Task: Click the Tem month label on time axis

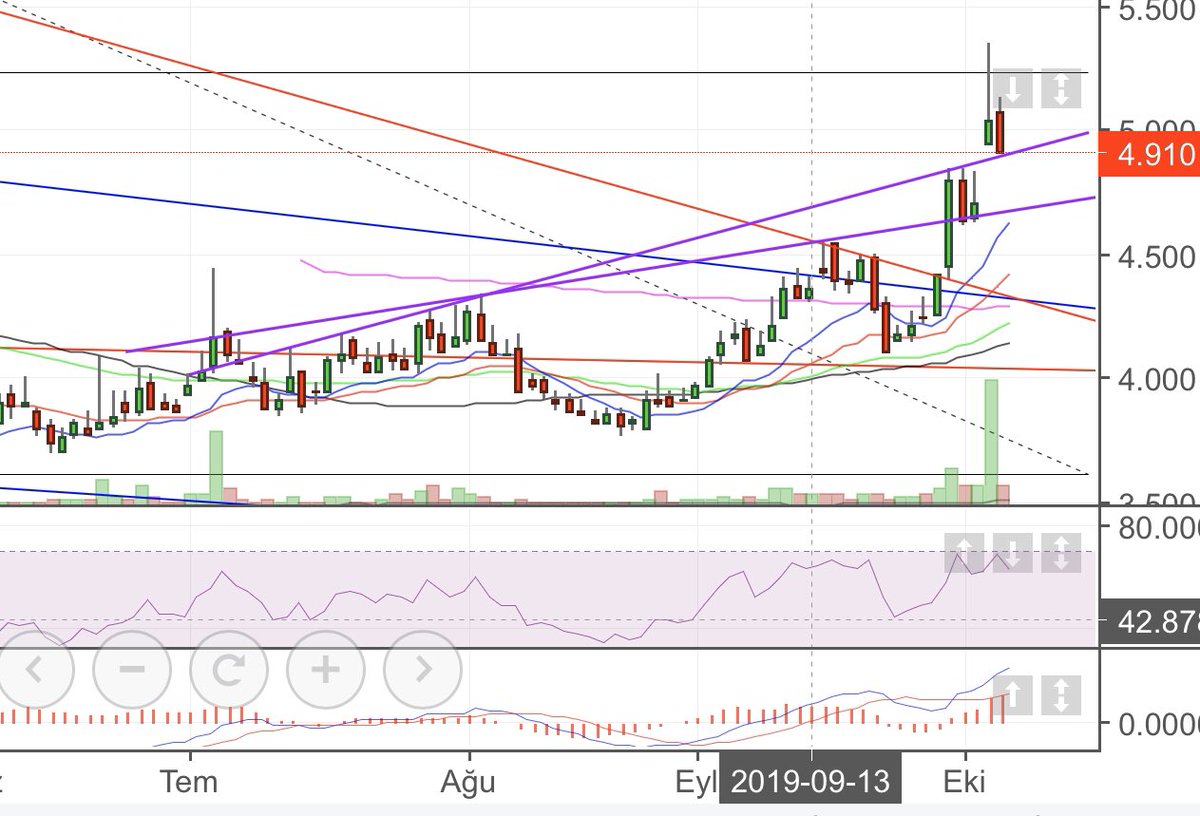Action: [x=189, y=782]
